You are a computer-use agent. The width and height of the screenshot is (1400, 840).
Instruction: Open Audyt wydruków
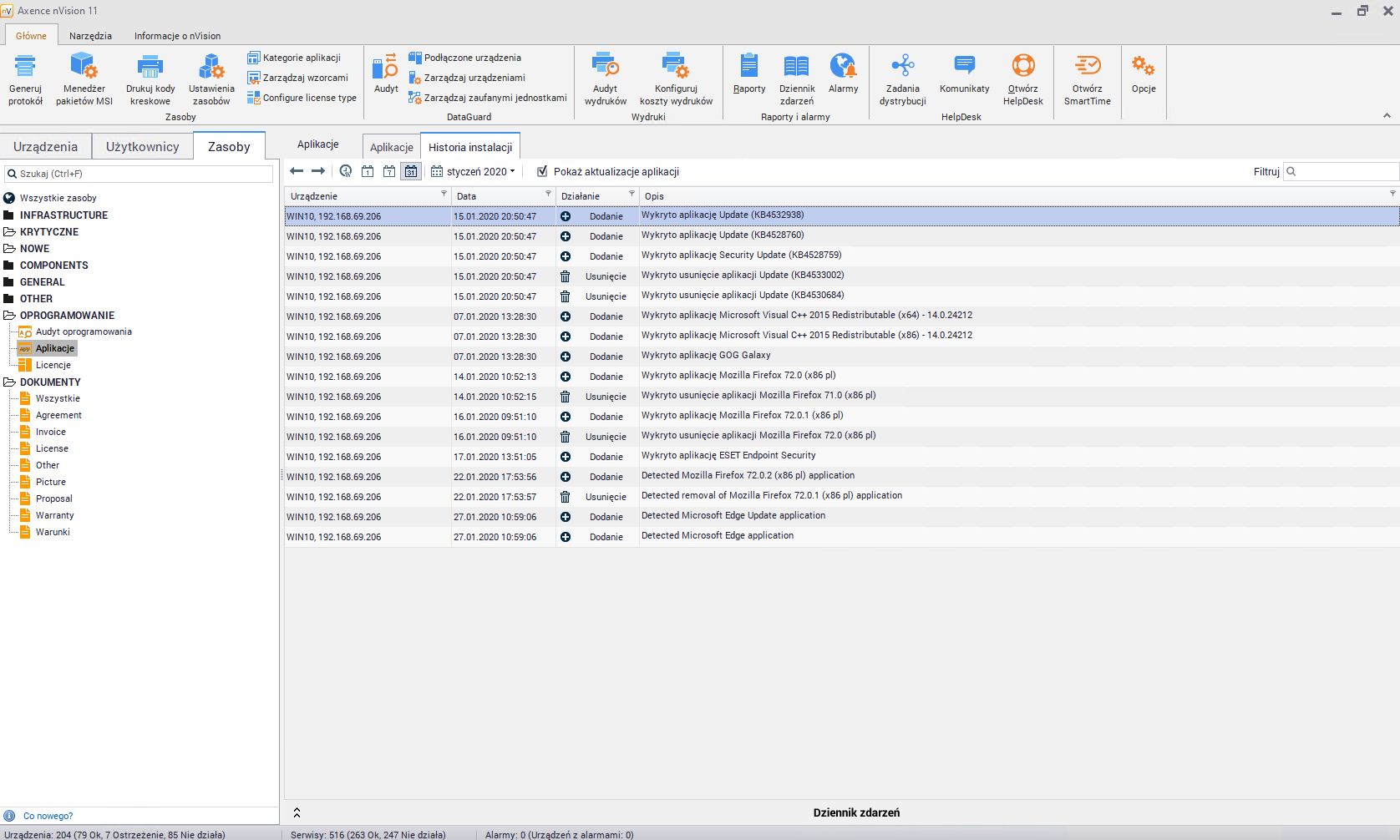(x=605, y=67)
